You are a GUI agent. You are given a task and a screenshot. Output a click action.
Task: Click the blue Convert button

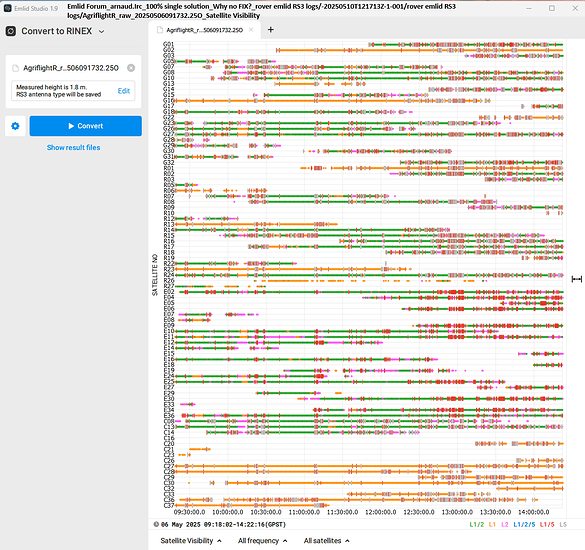click(86, 126)
